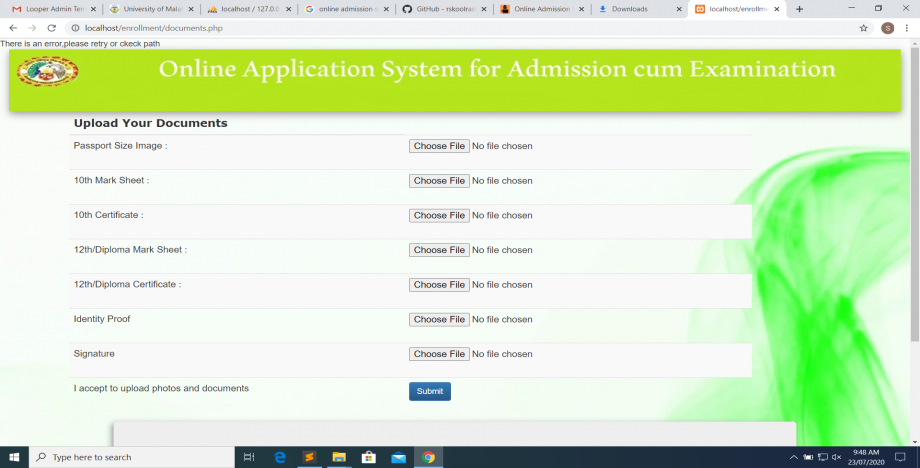Open Chrome profile avatar menu

click(x=887, y=28)
